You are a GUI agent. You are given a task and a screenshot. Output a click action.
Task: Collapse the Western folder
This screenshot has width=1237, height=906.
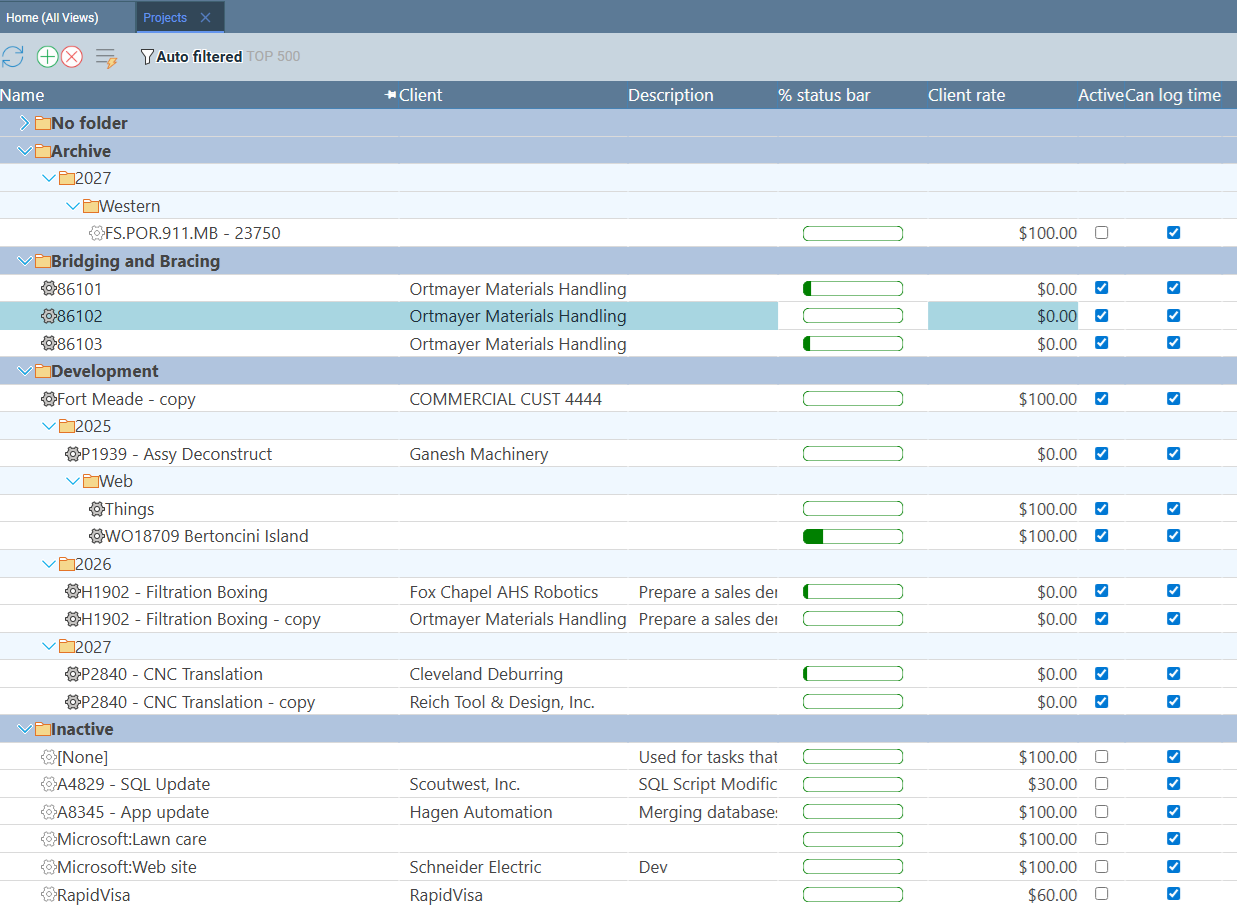click(73, 206)
